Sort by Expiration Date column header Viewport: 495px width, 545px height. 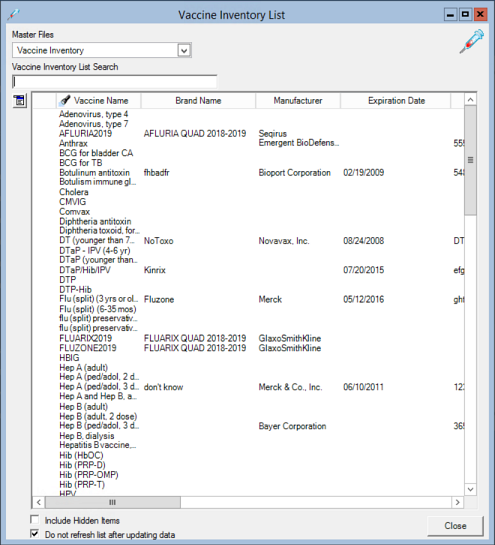pos(396,101)
